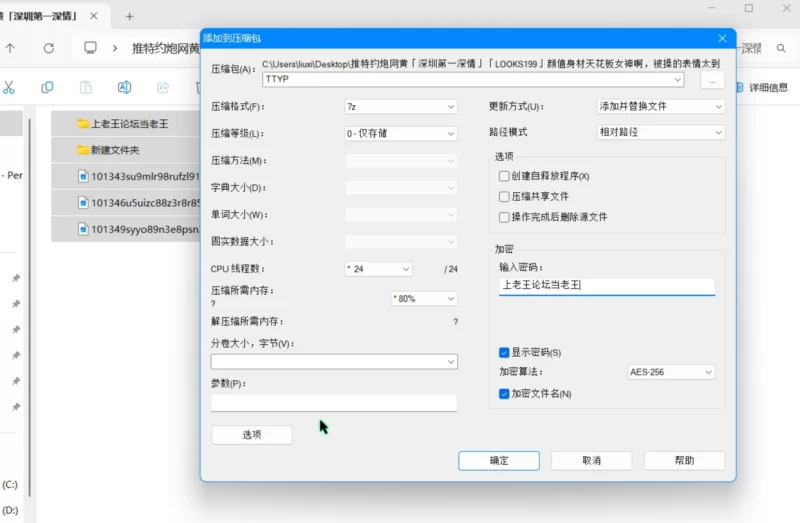Image resolution: width=800 pixels, height=523 pixels.
Task: Click the browse '...' button for archive path
Action: [x=712, y=80]
